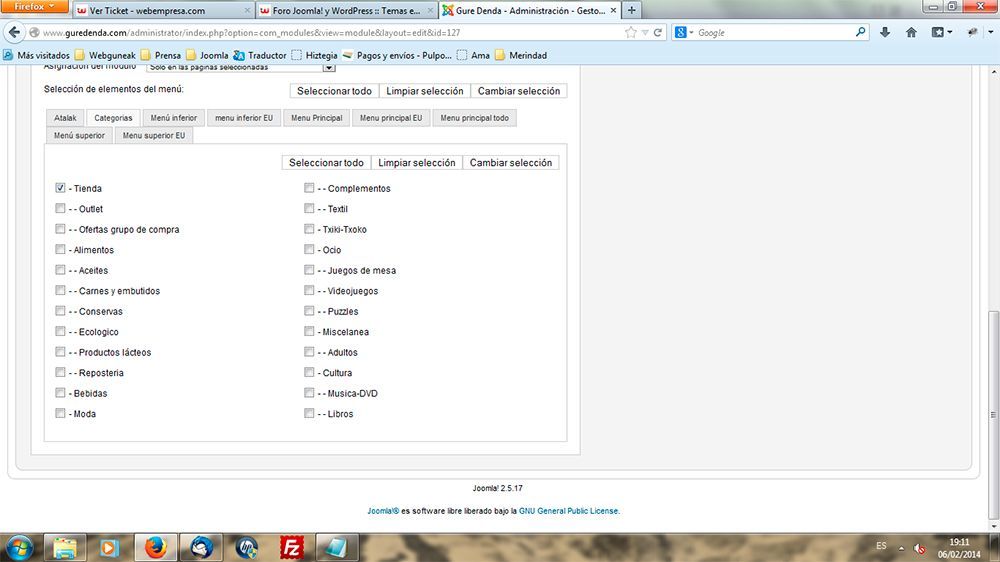Click Seleccionar todo inside the tab panel
1000x562 pixels.
pos(326,163)
